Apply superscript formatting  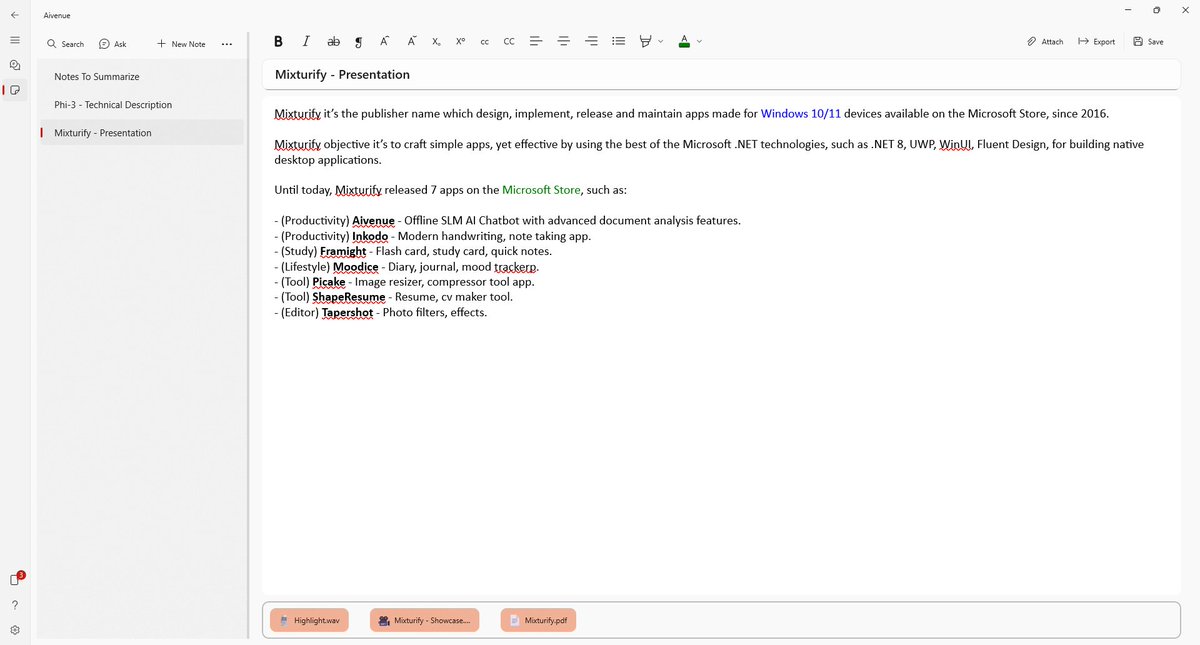click(x=460, y=42)
